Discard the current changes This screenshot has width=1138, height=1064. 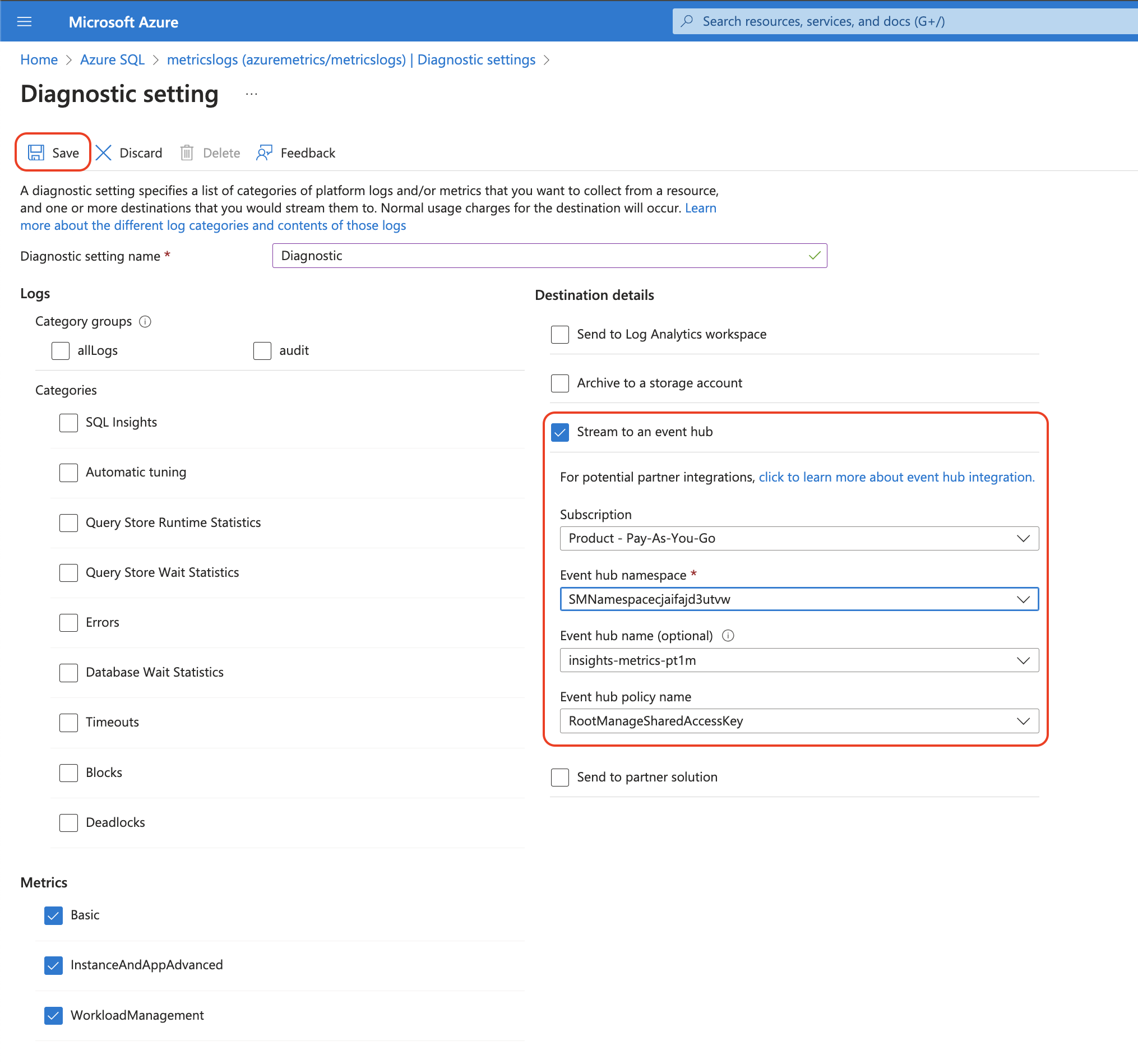click(x=128, y=152)
